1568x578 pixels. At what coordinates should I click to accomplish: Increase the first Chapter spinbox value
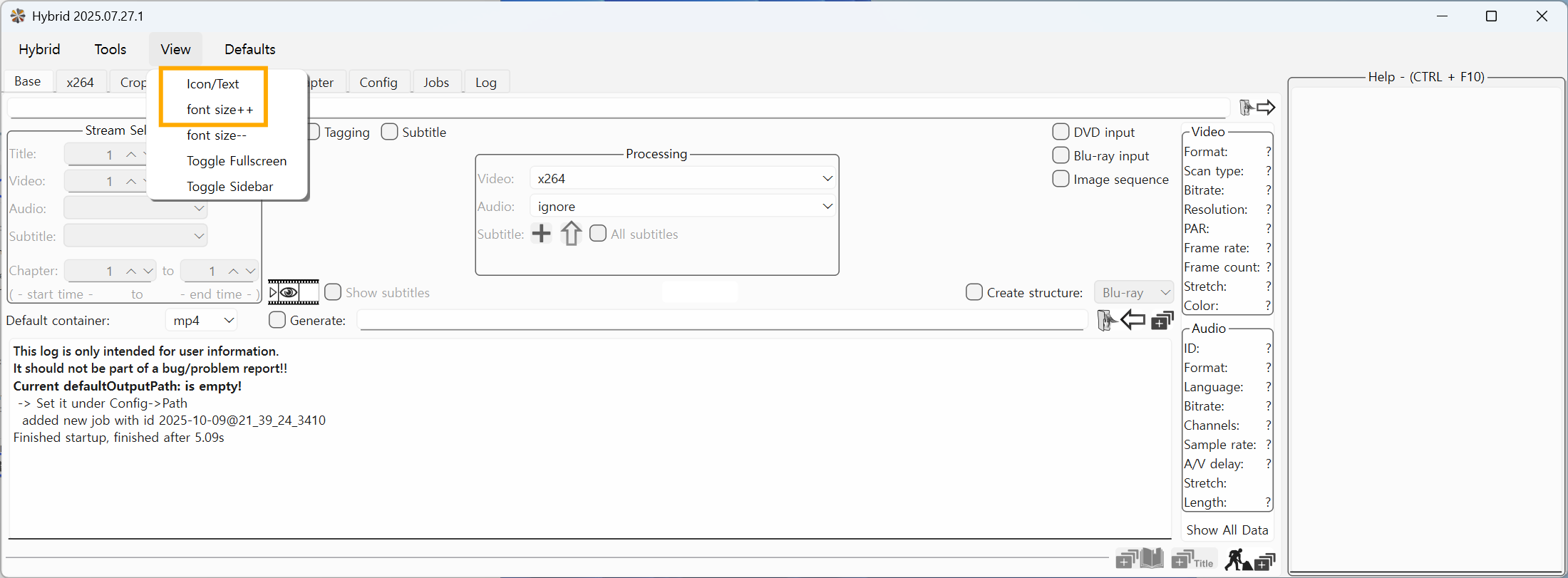131,271
